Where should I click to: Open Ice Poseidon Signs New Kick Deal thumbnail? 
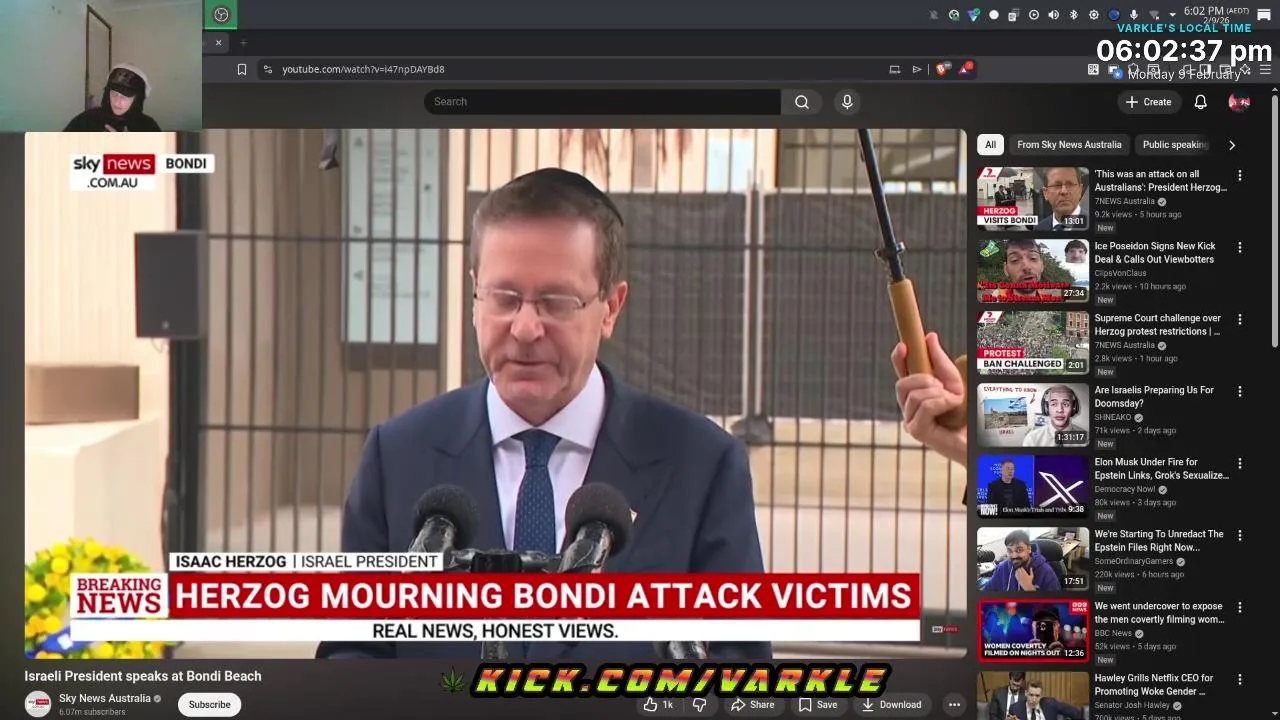(1033, 270)
